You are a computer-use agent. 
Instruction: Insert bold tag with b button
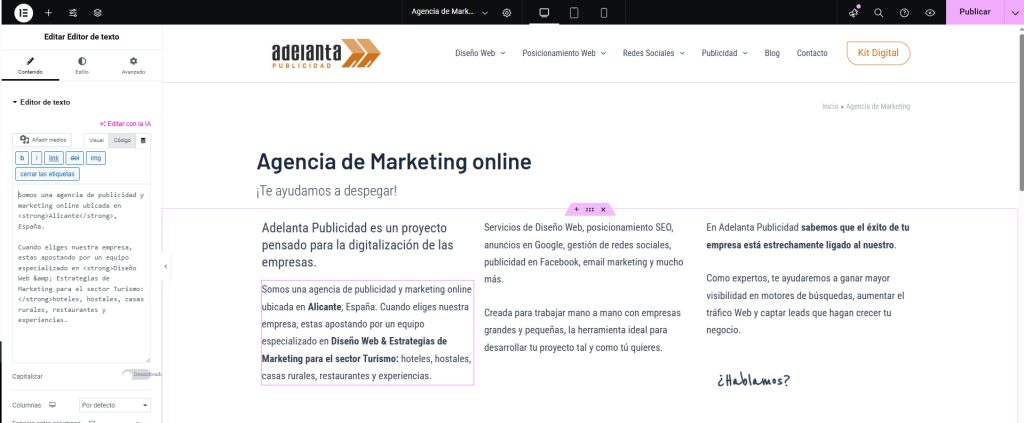click(22, 158)
